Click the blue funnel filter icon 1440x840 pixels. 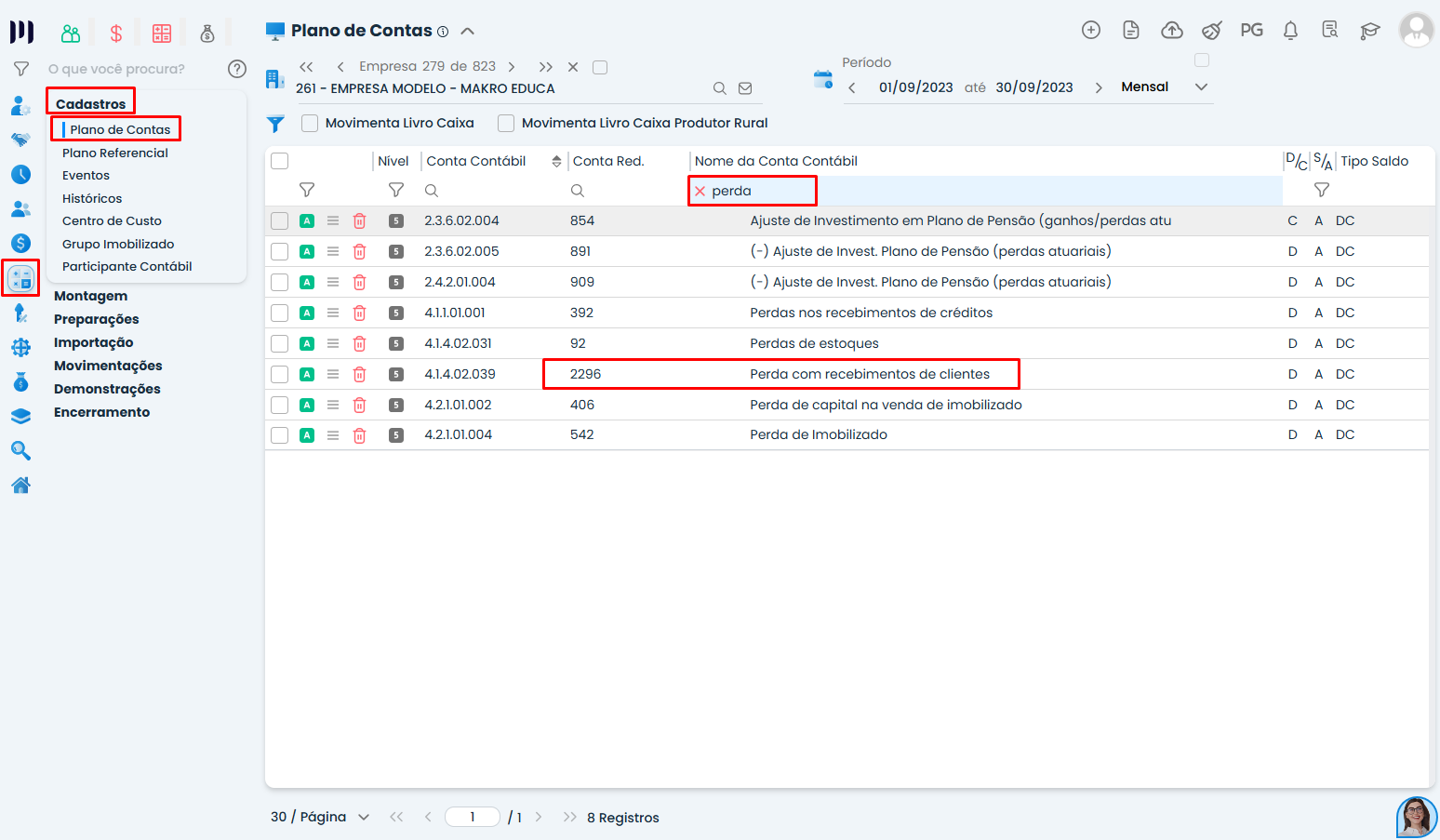coord(275,124)
